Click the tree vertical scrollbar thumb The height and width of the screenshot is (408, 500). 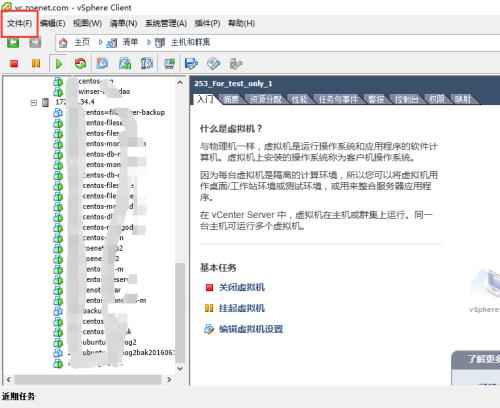tap(180, 312)
